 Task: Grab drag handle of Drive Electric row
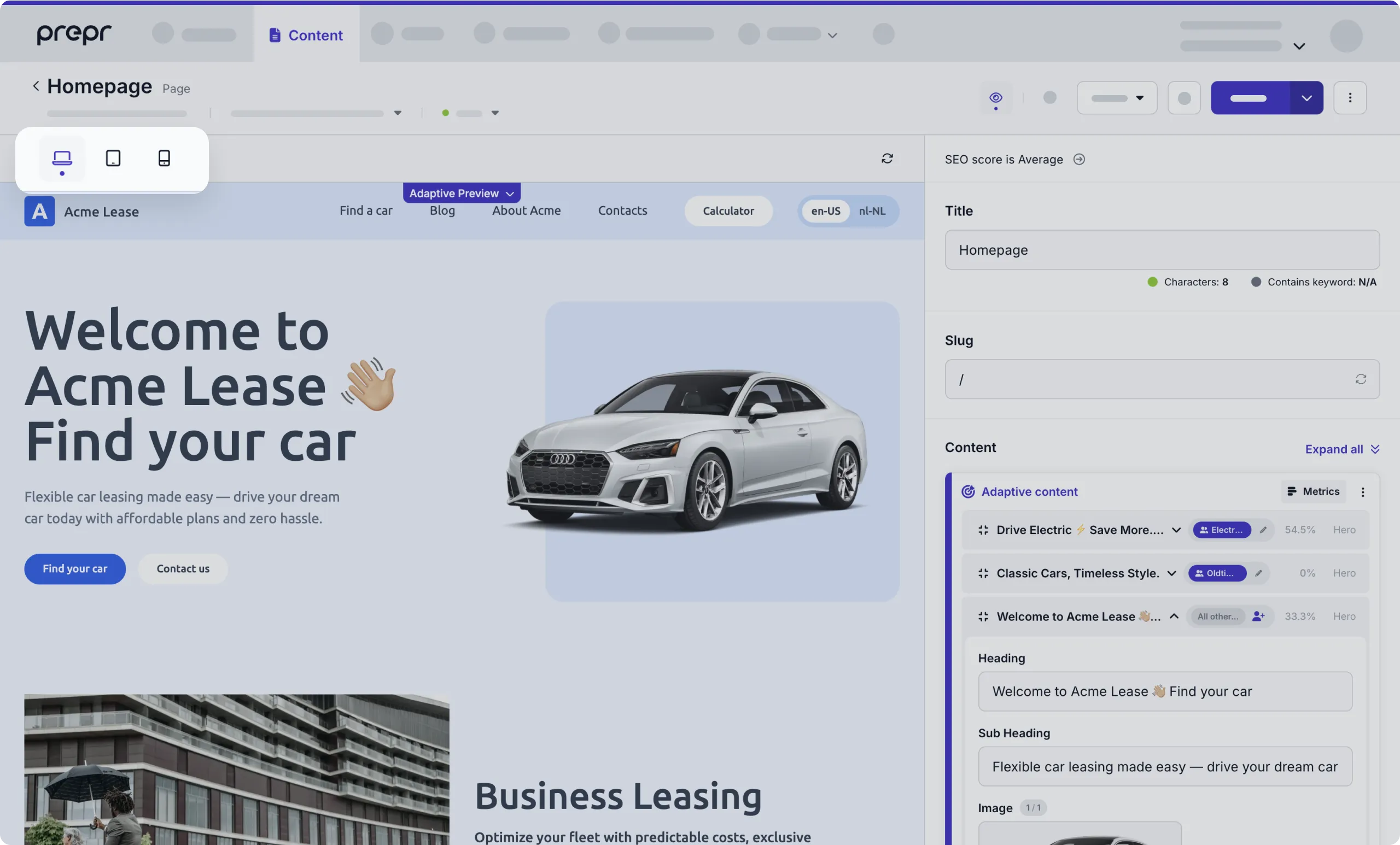pos(983,530)
